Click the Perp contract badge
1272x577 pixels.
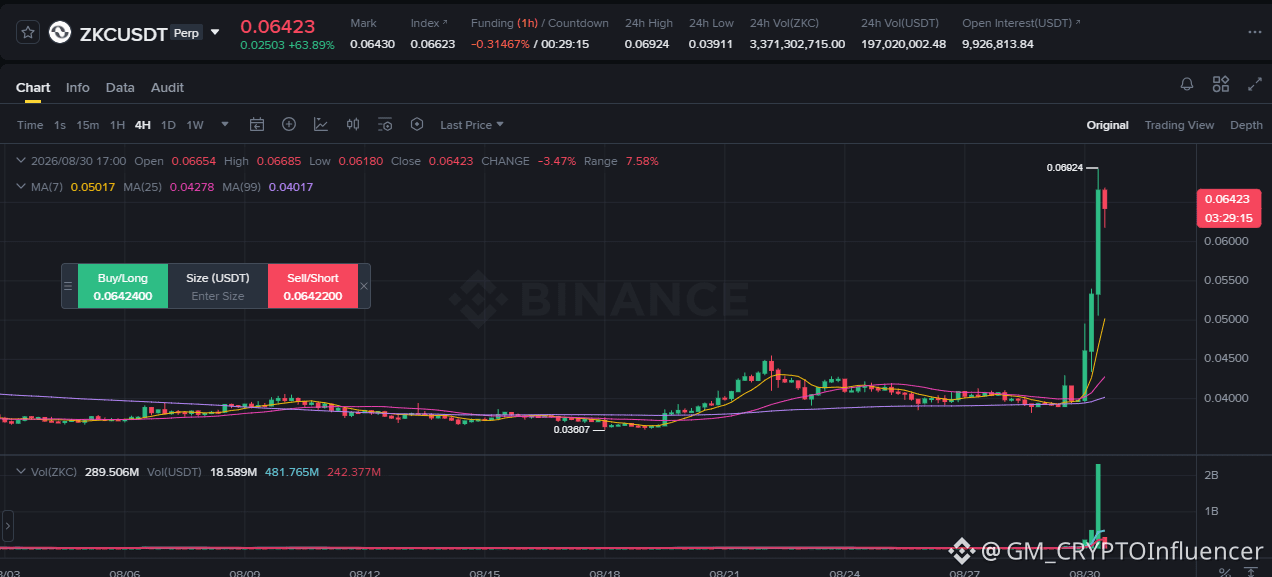[186, 33]
